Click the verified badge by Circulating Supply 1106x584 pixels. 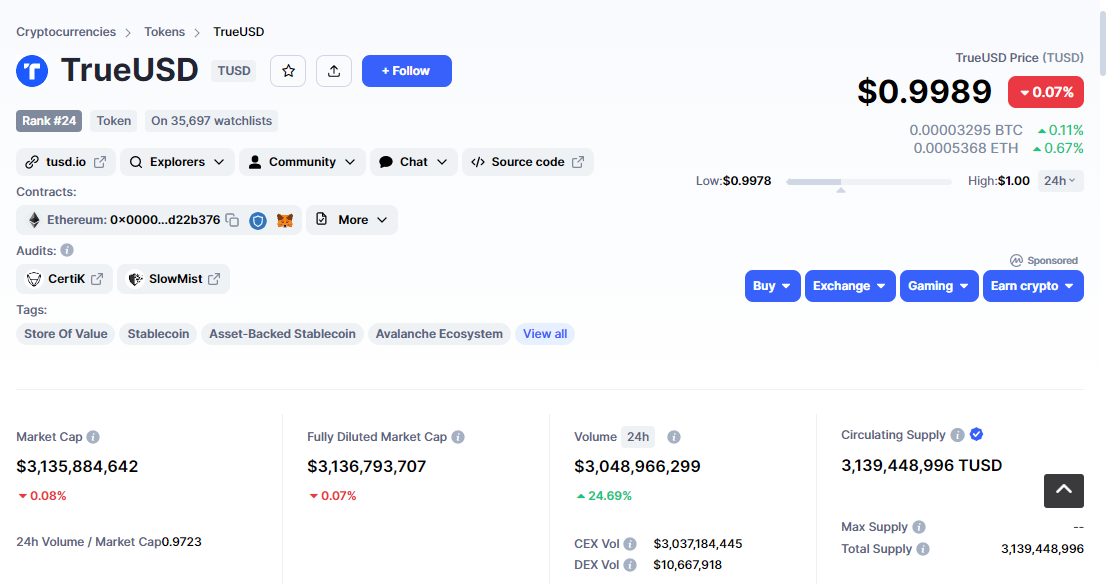(x=977, y=434)
